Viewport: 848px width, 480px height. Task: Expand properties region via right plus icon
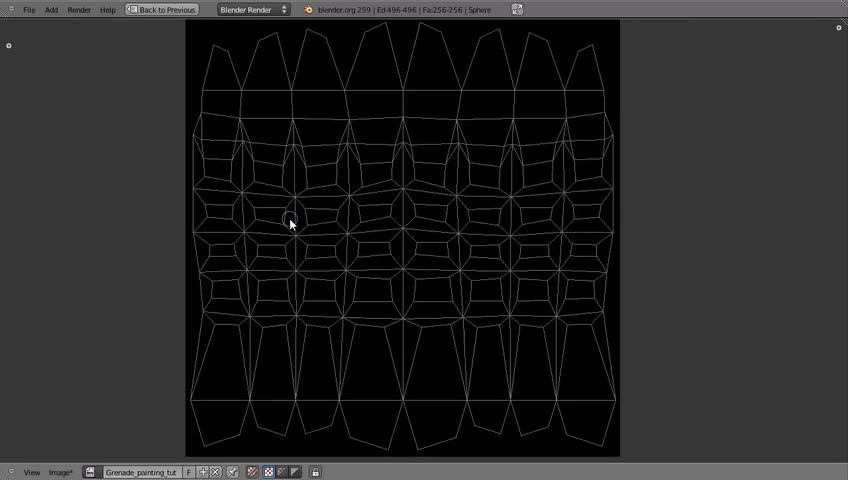pyautogui.click(x=839, y=28)
